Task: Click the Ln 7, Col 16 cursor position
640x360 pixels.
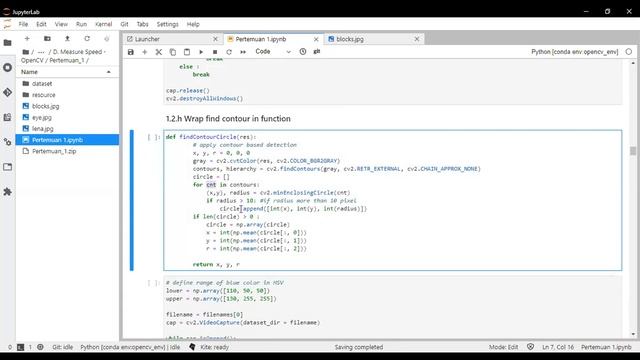Action: (x=558, y=347)
